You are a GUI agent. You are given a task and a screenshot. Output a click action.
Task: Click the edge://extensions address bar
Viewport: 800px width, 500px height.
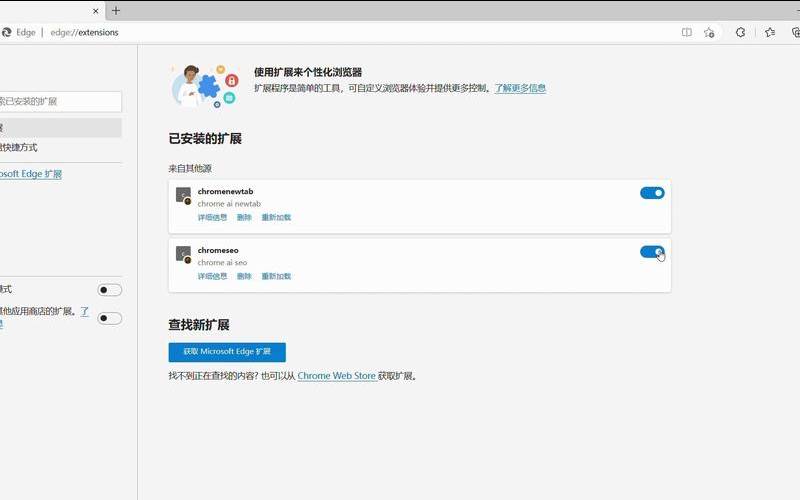84,32
